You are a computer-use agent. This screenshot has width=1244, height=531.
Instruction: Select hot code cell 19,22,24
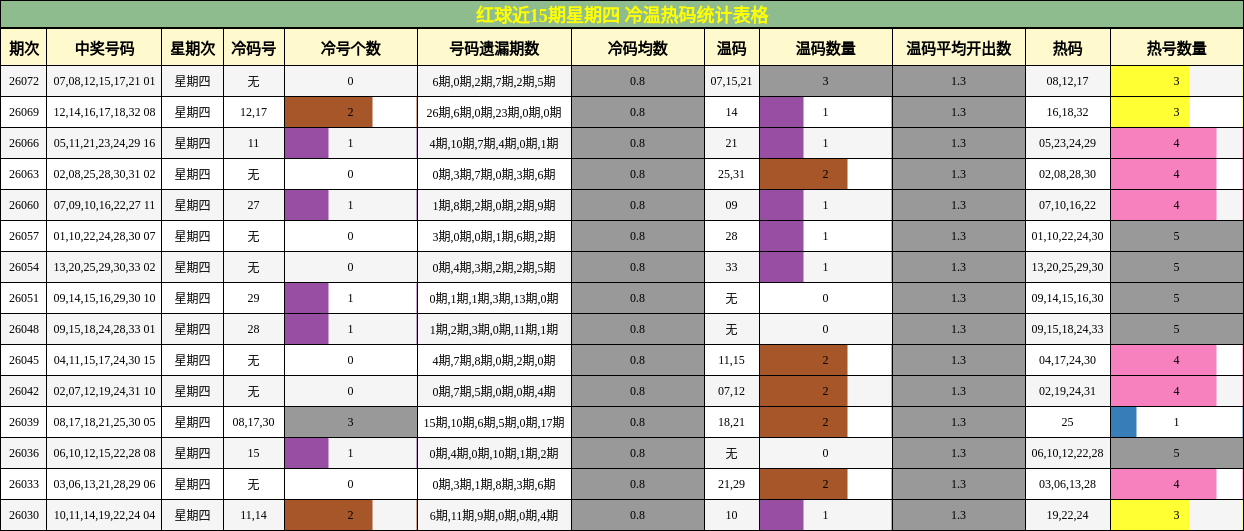click(x=1068, y=515)
